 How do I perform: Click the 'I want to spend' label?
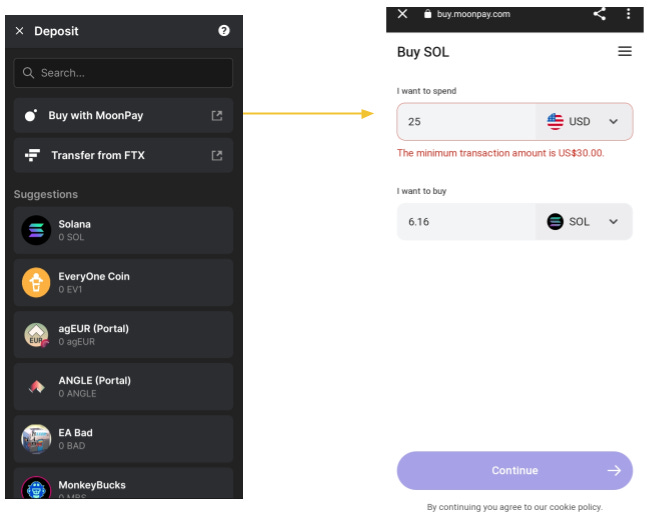pos(426,91)
